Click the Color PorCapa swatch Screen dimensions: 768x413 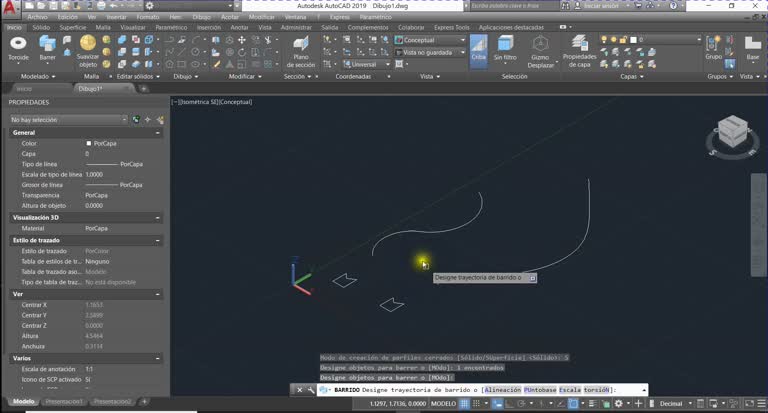coord(89,144)
